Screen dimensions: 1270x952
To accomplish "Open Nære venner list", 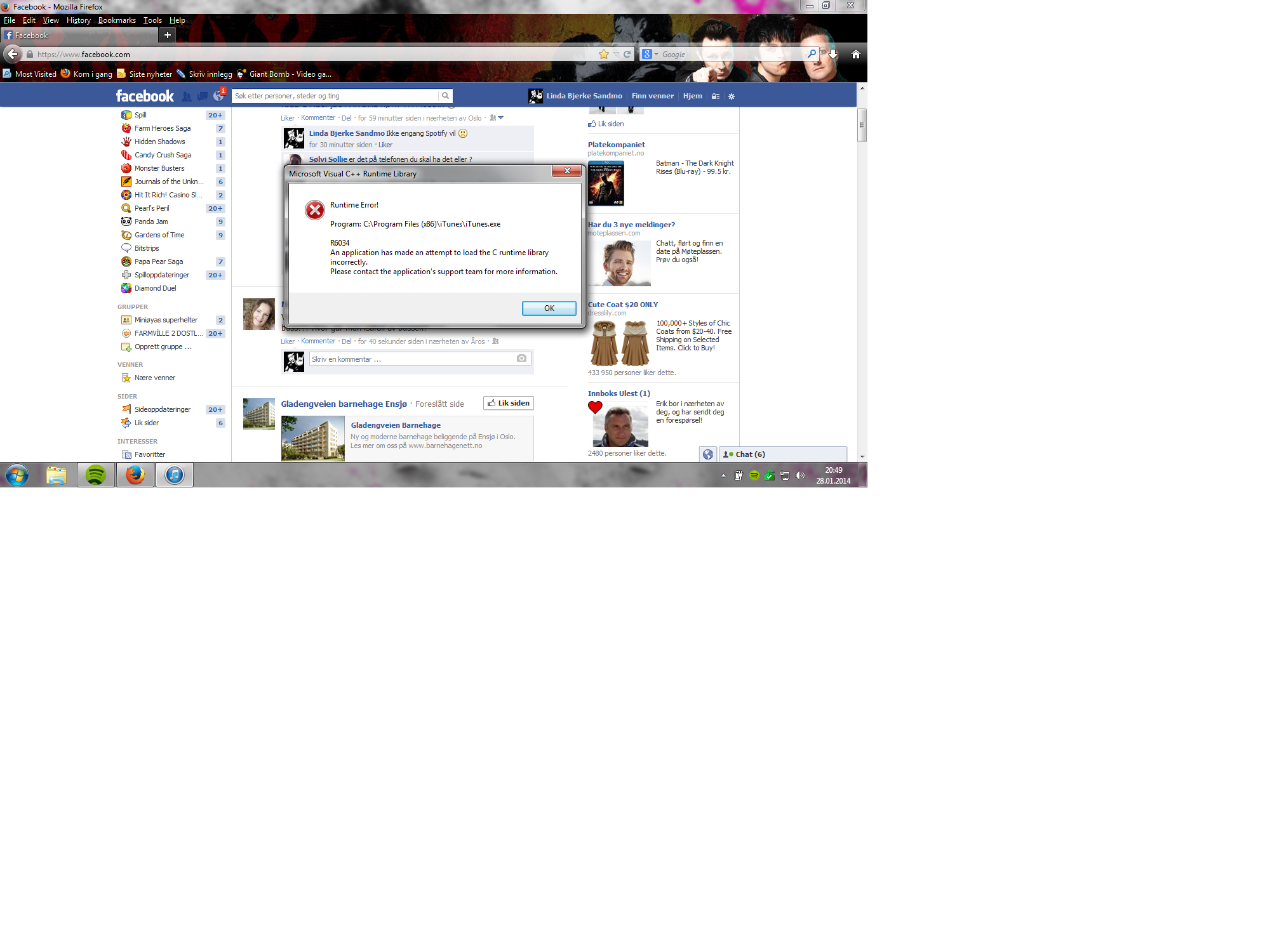I will pos(155,378).
